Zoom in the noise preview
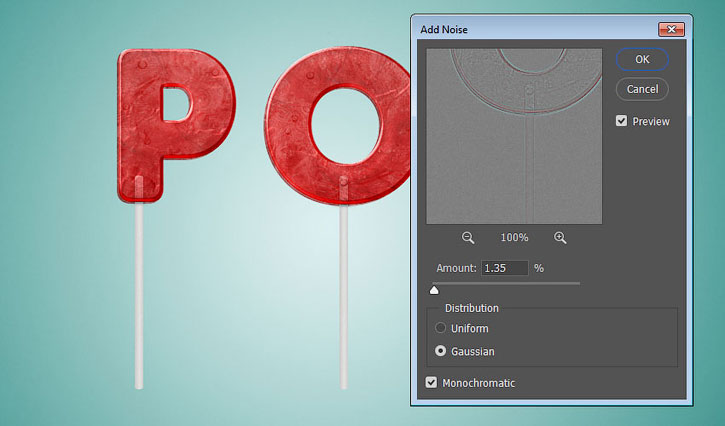Screen dimensions: 725x426 click(x=560, y=238)
